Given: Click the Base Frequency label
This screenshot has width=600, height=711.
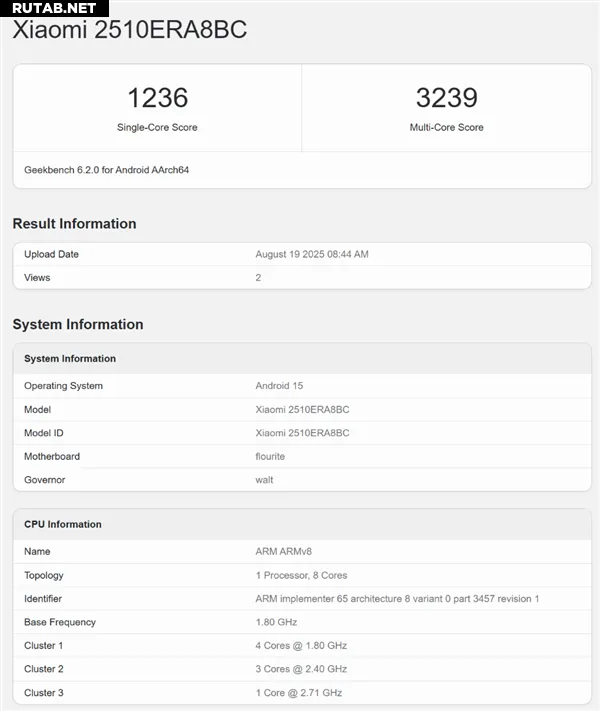Looking at the screenshot, I should (60, 622).
